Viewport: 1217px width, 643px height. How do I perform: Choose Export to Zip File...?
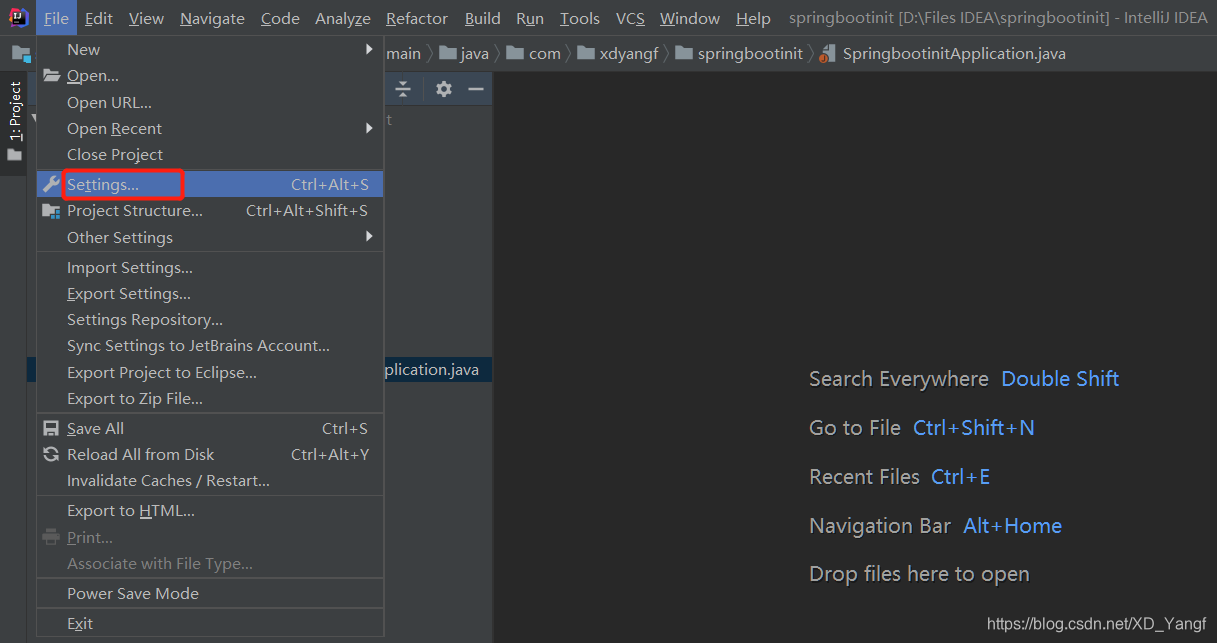[210, 398]
